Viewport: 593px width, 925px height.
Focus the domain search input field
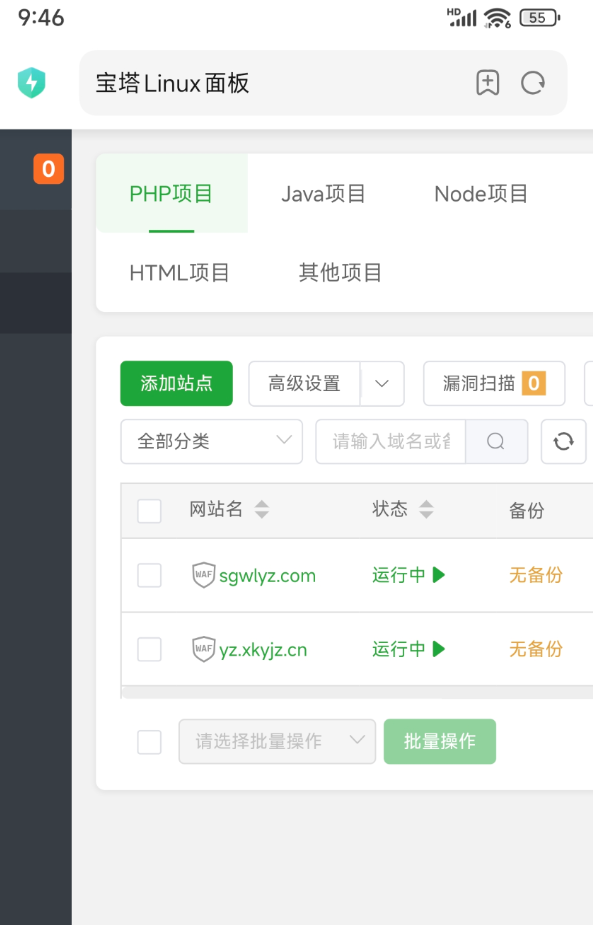pyautogui.click(x=391, y=441)
